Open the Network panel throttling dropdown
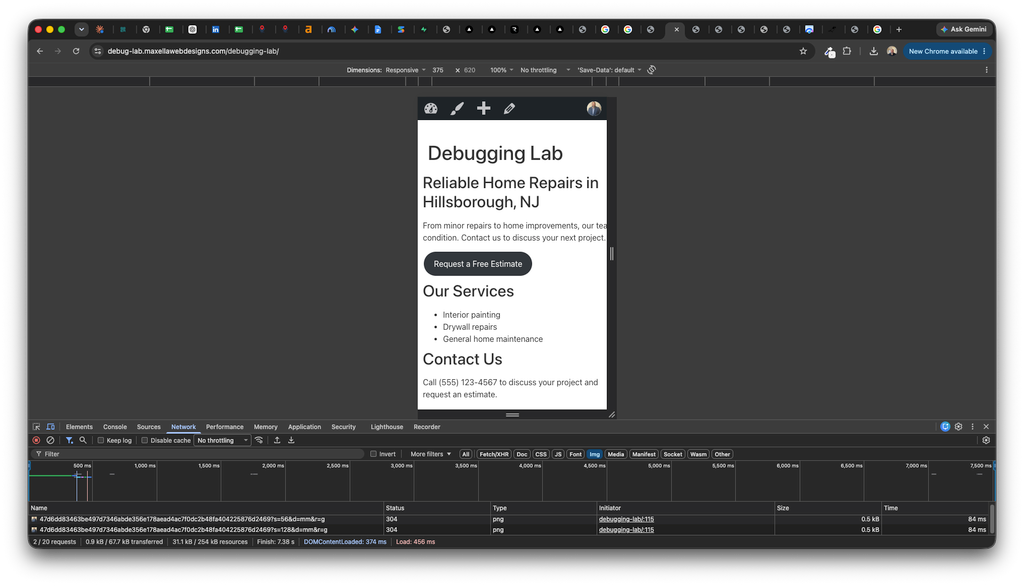This screenshot has height=586, width=1024. coord(223,440)
